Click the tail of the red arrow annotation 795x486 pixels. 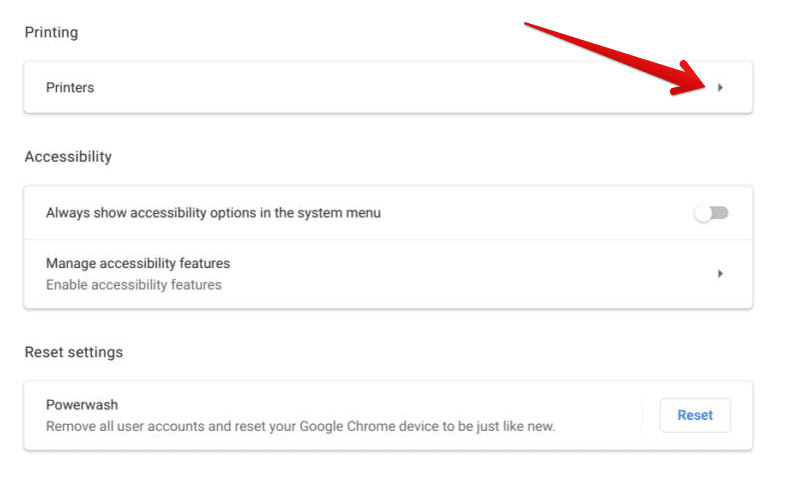click(532, 25)
